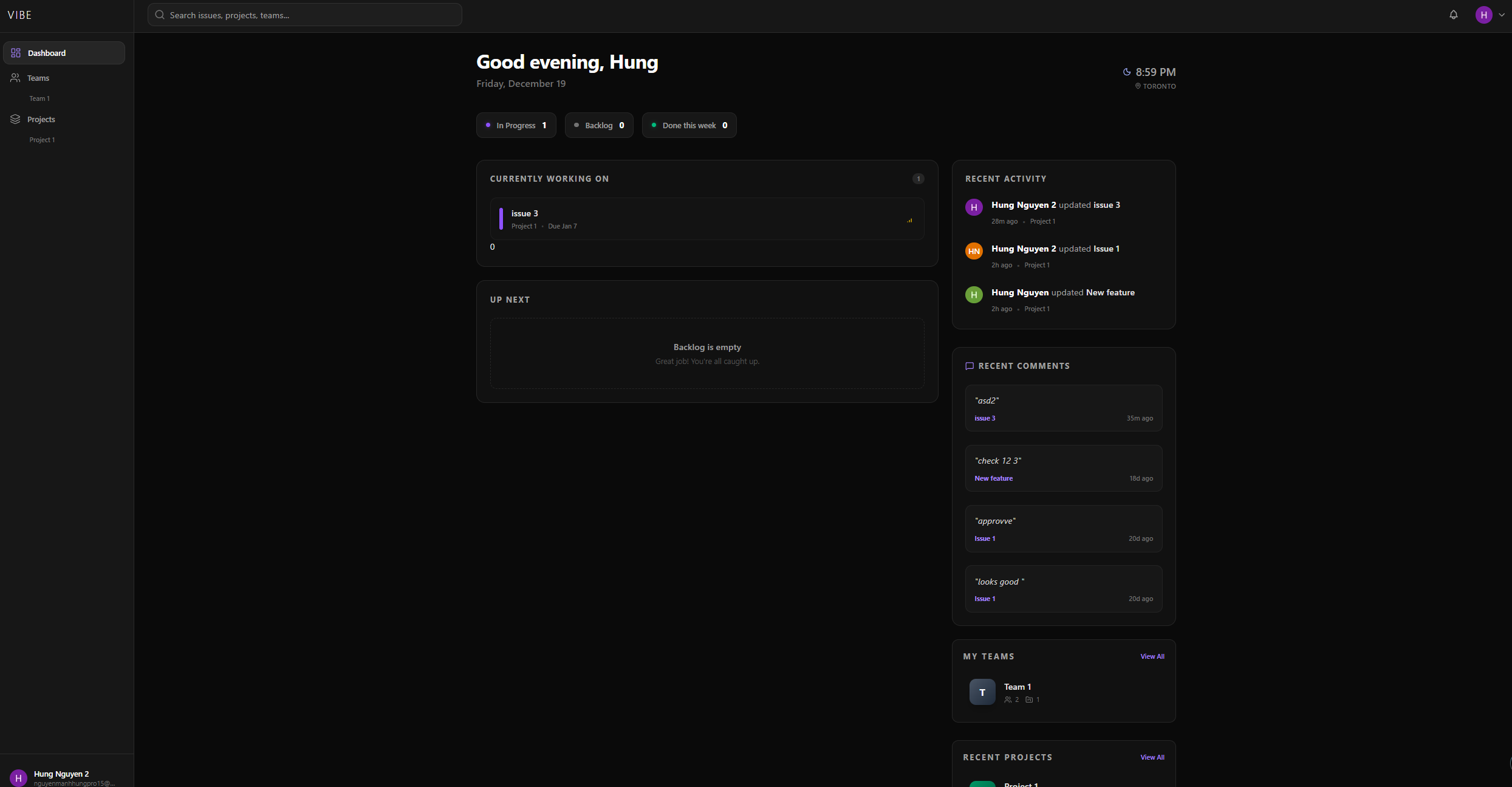Screen dimensions: 1512x787
Task: Open Project 1 under Projects in sidebar
Action: pyautogui.click(x=42, y=139)
